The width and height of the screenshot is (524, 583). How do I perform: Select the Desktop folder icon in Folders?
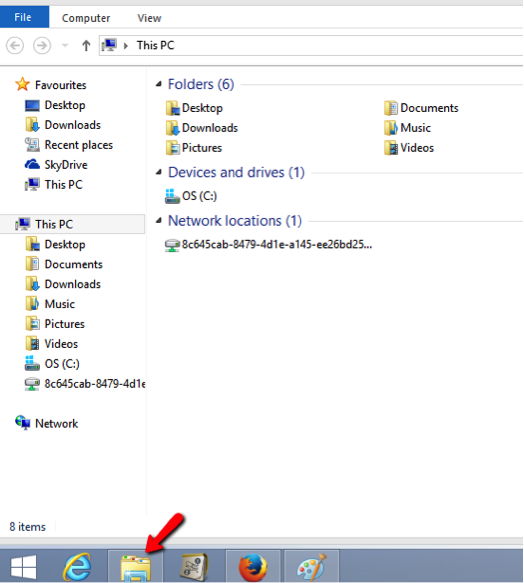(173, 108)
